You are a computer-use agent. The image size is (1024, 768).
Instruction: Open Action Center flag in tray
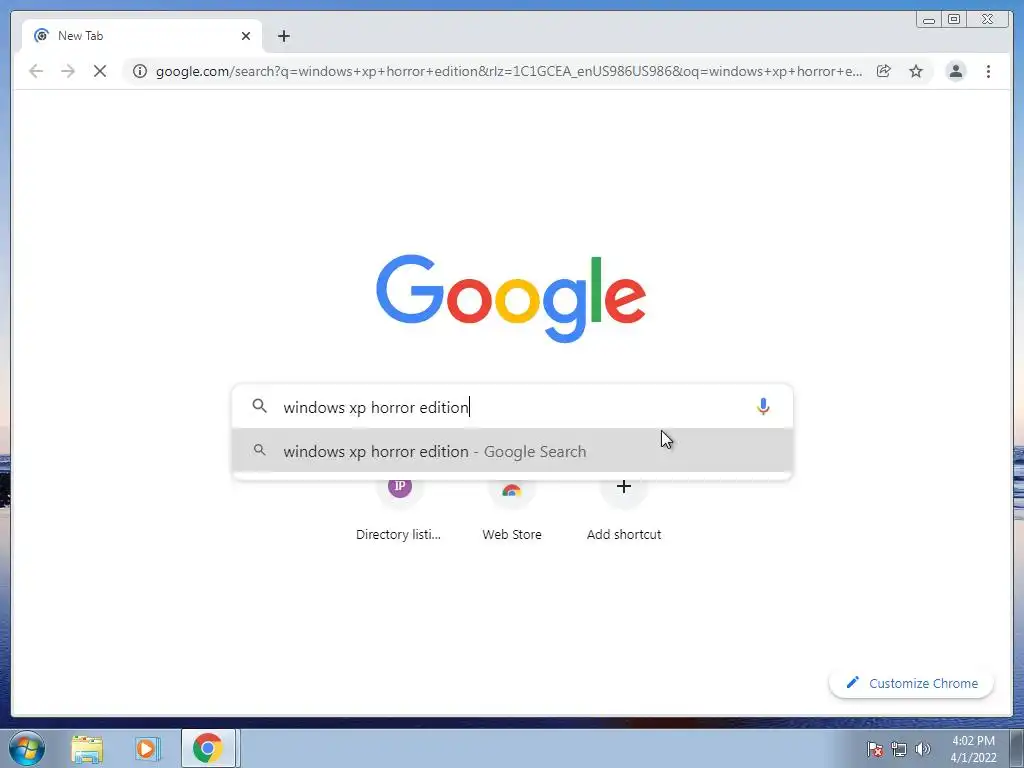coord(875,749)
